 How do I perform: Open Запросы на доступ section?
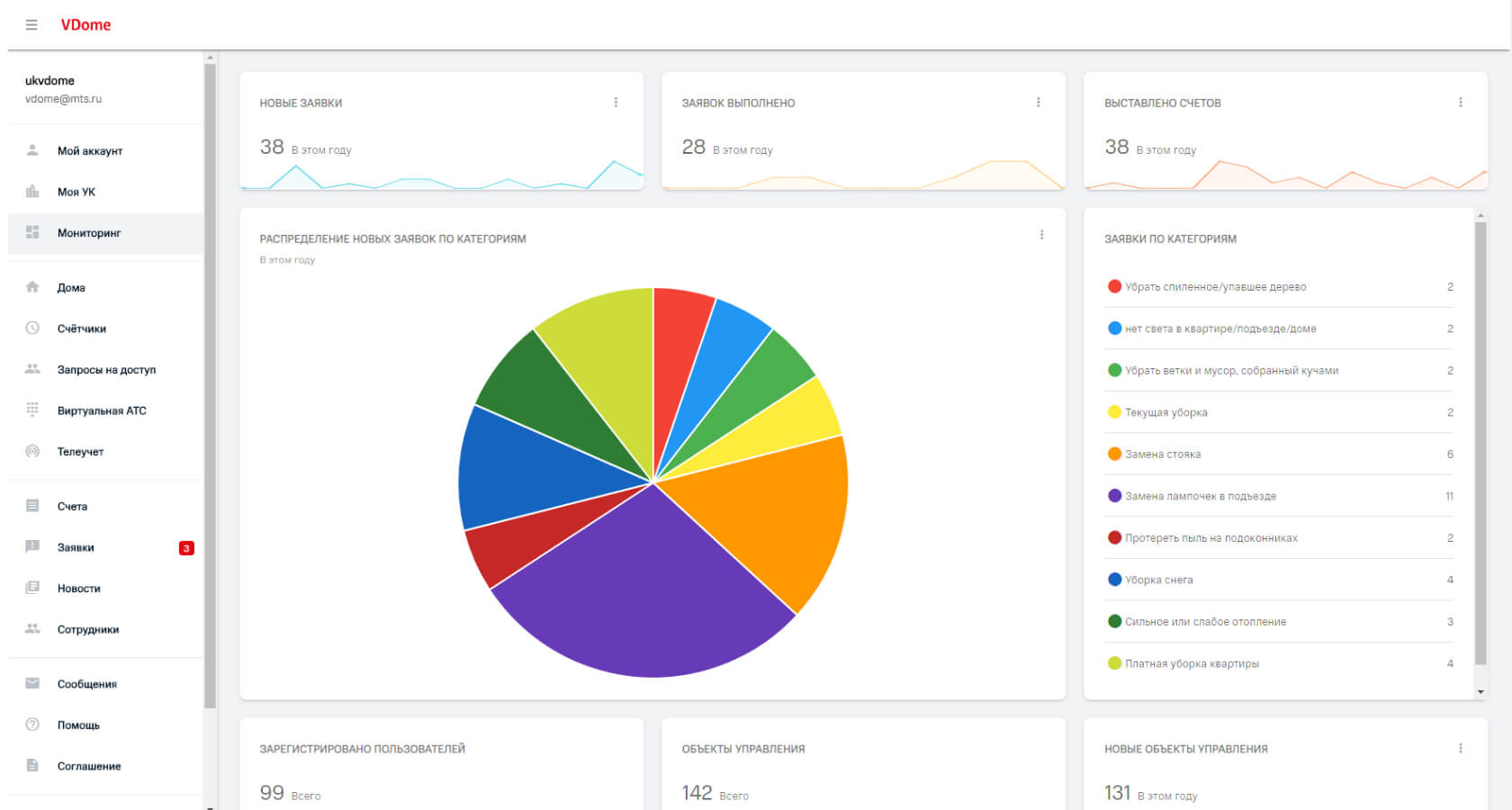click(105, 370)
